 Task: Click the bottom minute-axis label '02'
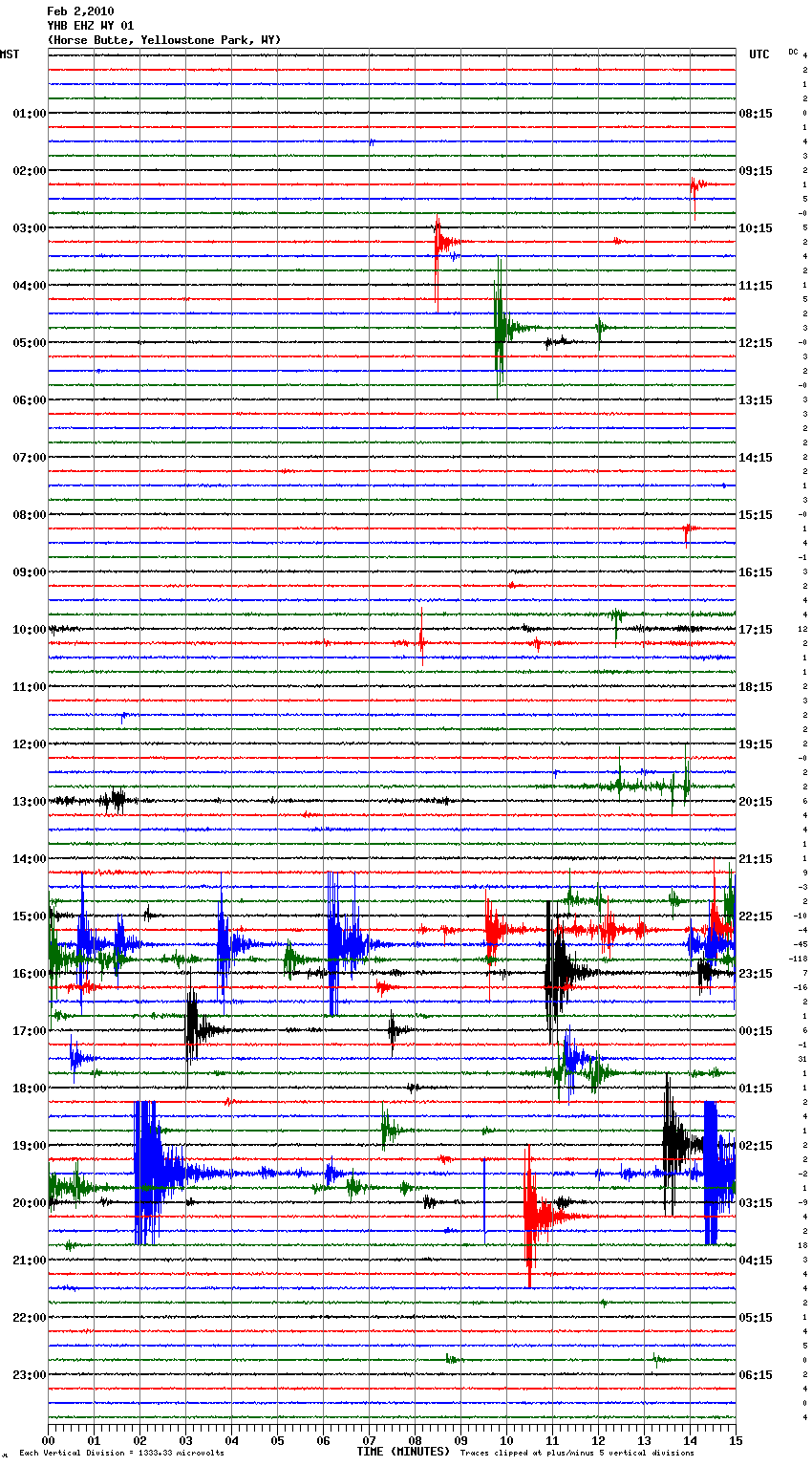pyautogui.click(x=139, y=1441)
